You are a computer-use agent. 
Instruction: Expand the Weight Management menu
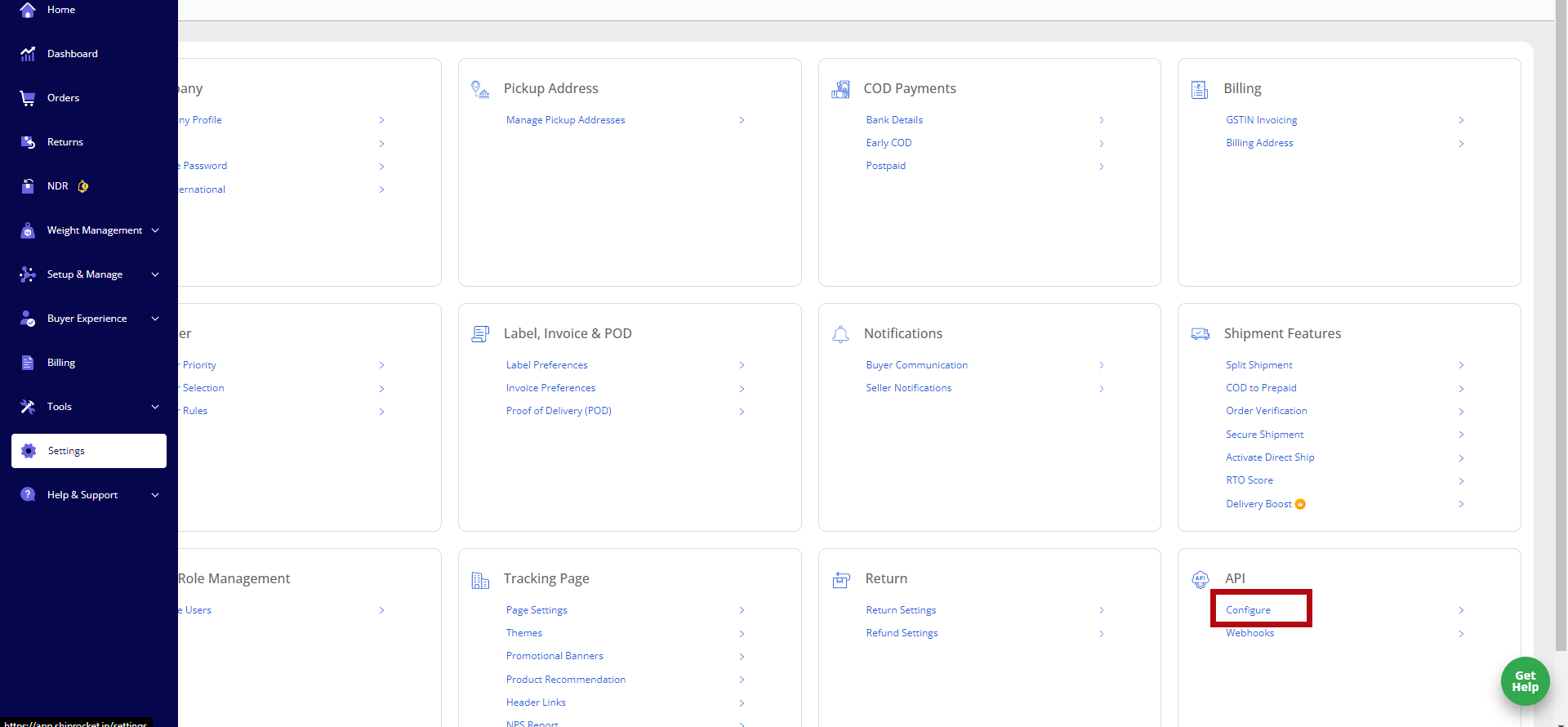pos(155,230)
